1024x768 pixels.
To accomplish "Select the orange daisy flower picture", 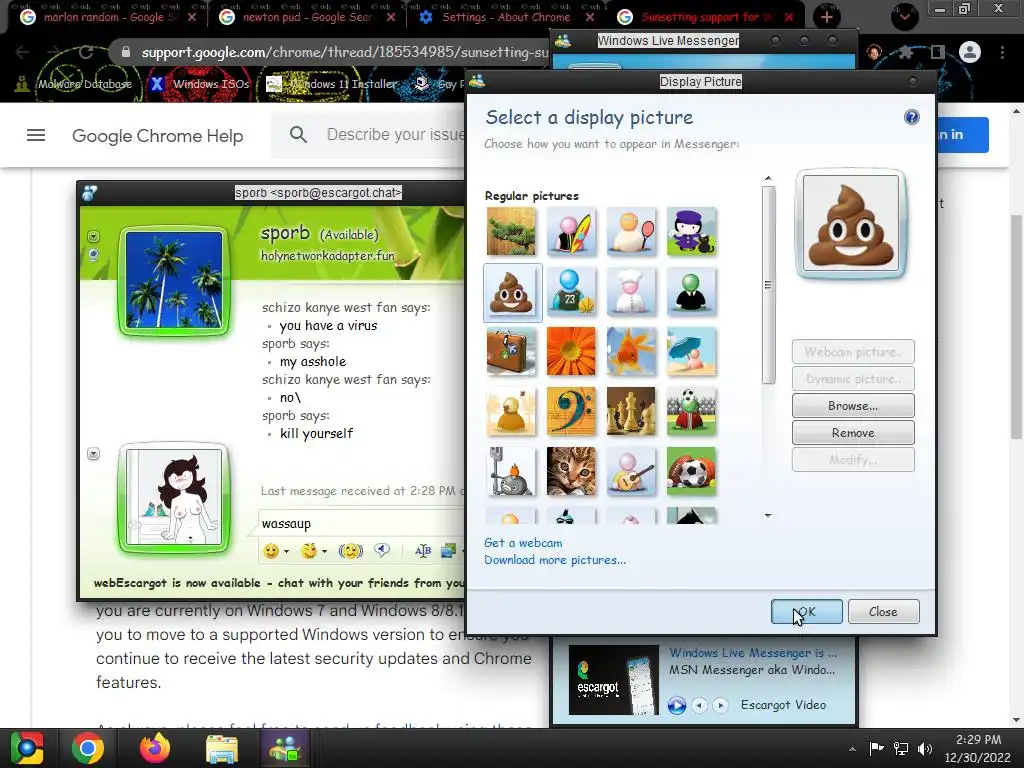I will [571, 351].
